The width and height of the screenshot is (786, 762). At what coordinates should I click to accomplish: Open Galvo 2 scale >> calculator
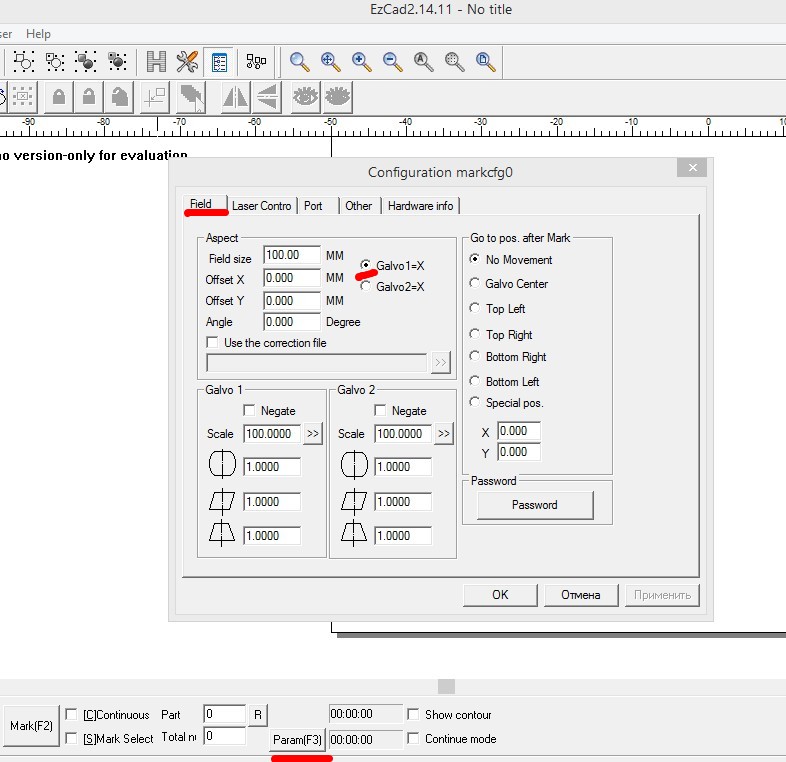point(444,433)
